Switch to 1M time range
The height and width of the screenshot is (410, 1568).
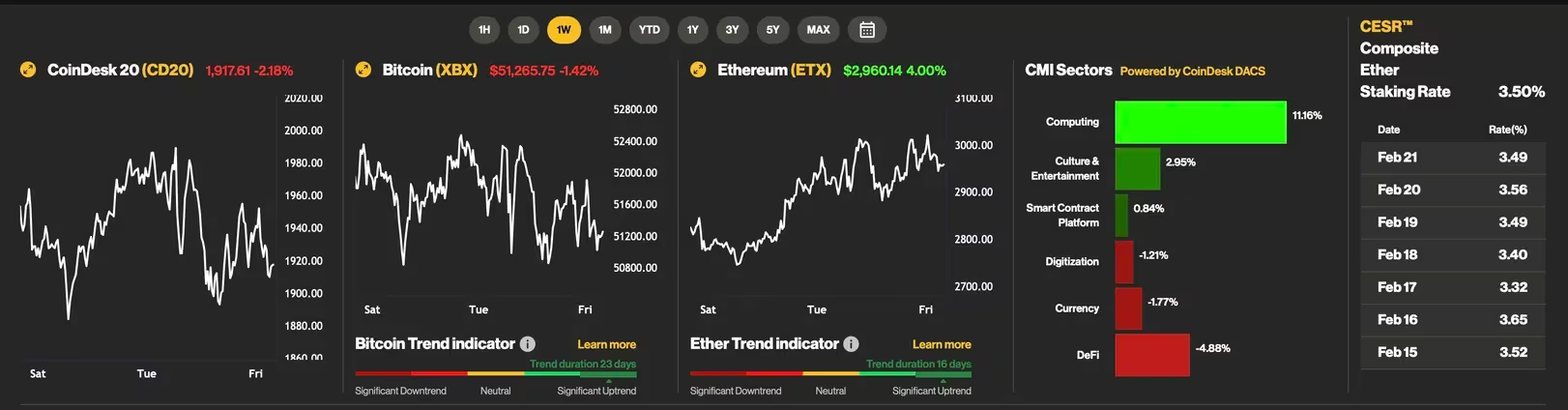(x=605, y=30)
